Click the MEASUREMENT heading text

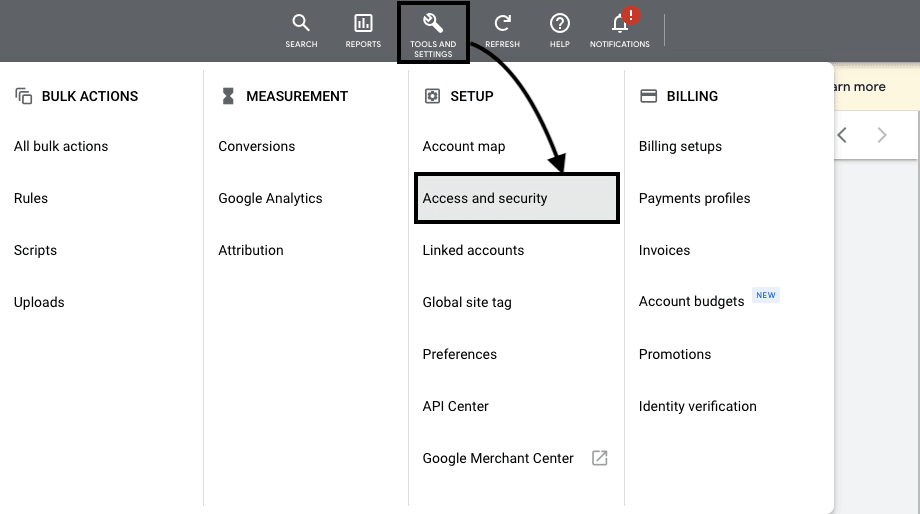click(297, 96)
